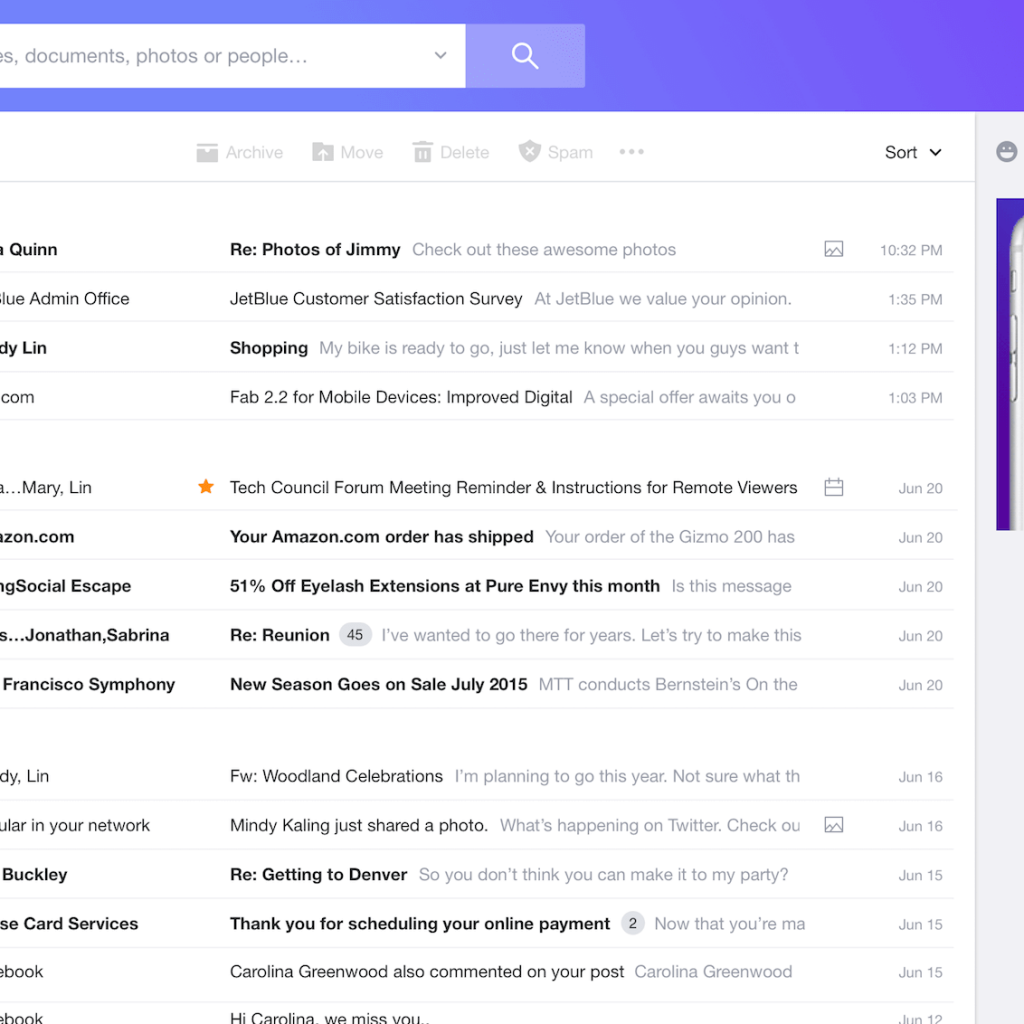Viewport: 1024px width, 1024px height.
Task: Open the smiley emoji icon on the right
Action: point(1006,151)
